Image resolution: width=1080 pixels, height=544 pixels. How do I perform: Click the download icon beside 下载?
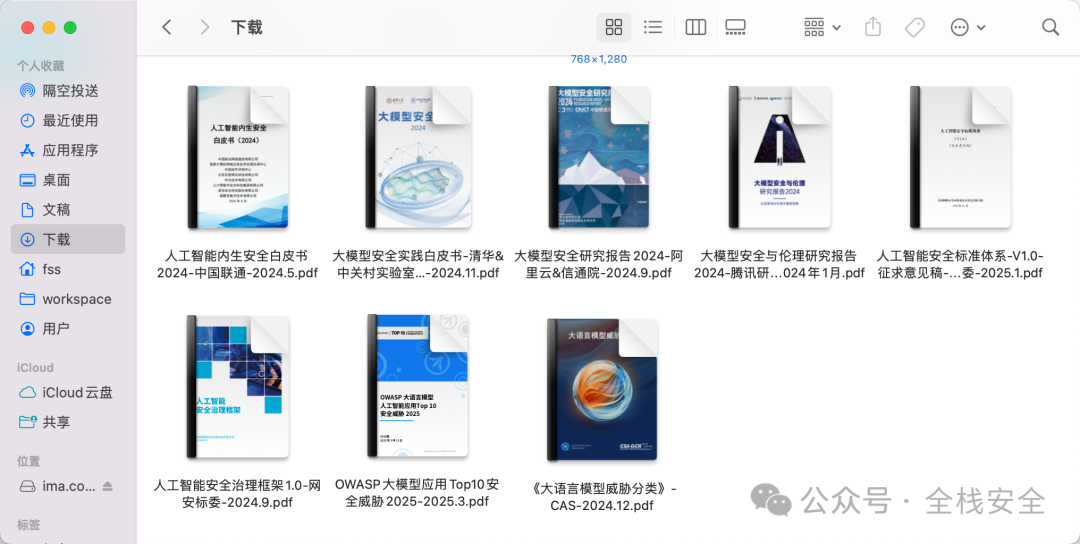[x=27, y=239]
